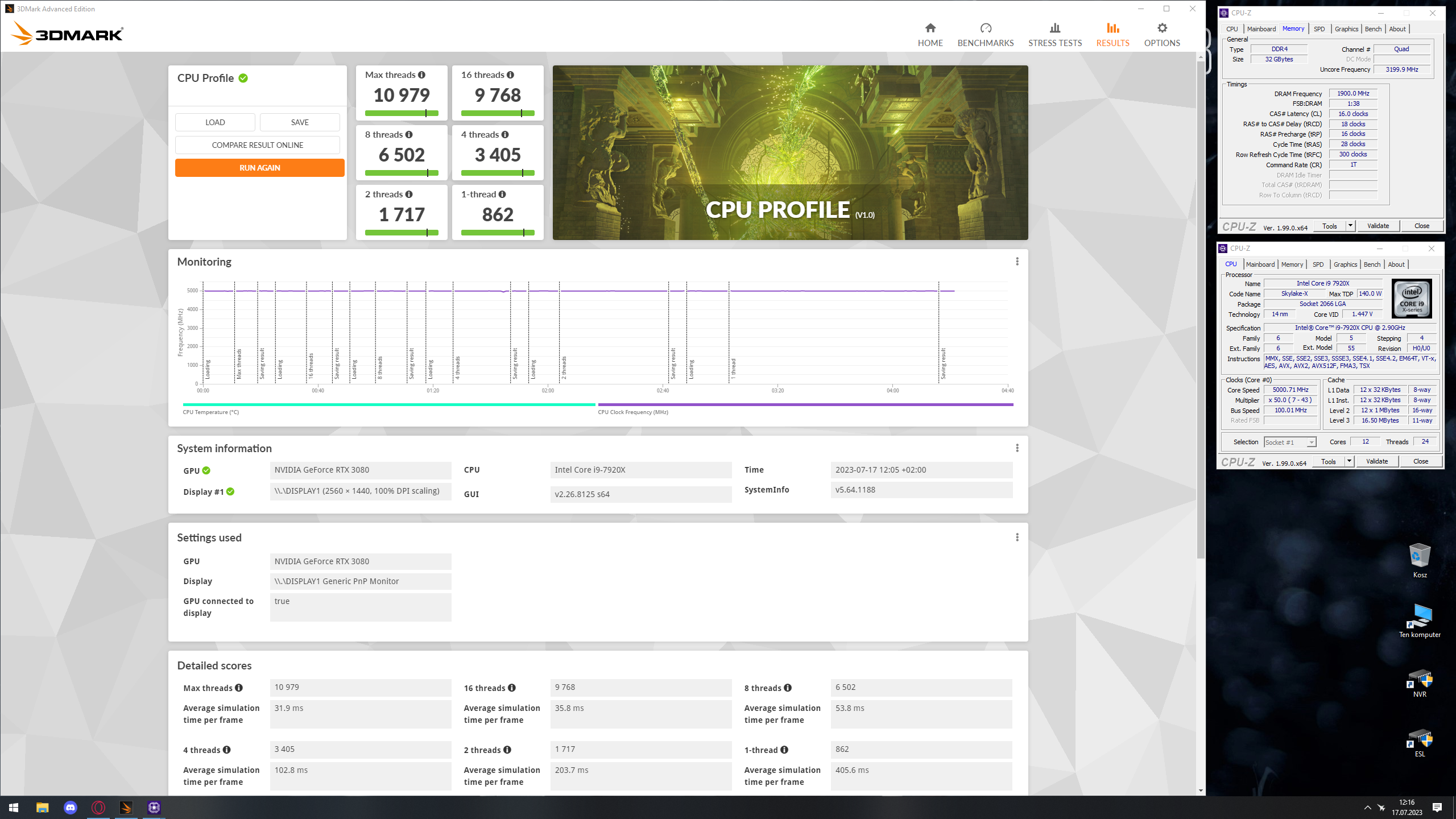Open Monitoring panel three-dot menu
Screen dimensions: 1456x819
[x=1017, y=262]
